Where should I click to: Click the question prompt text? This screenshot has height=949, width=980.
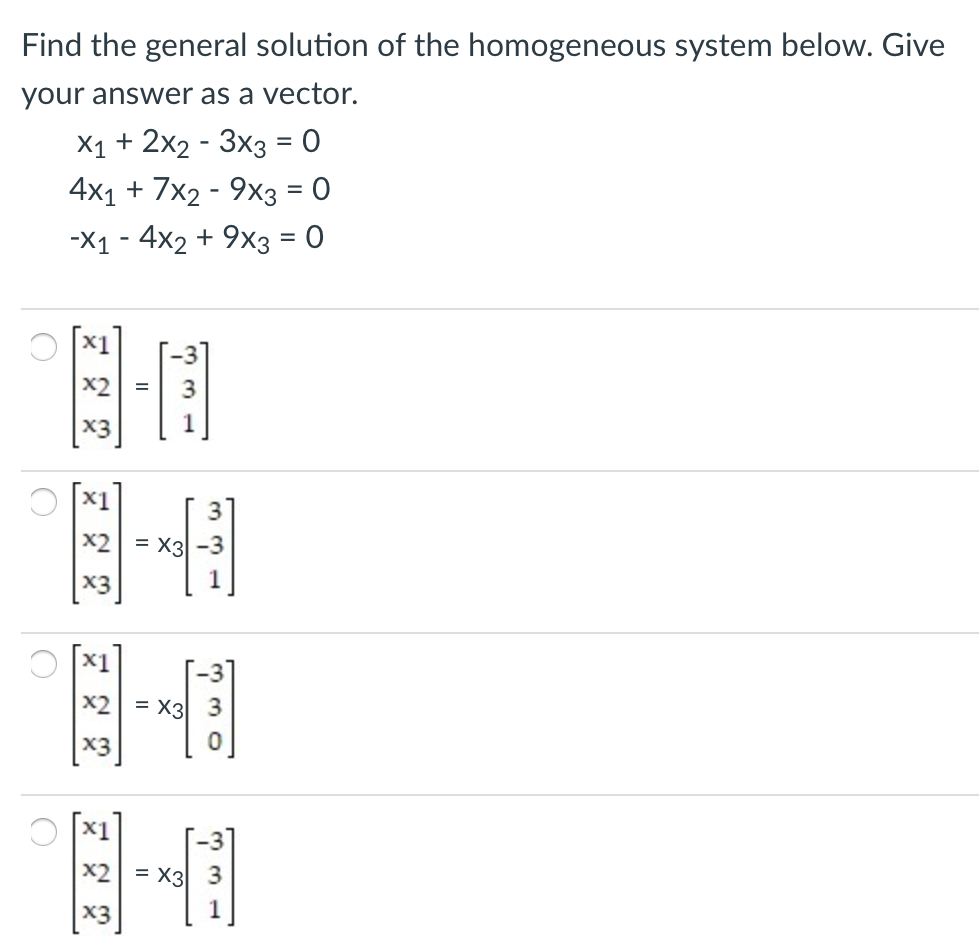[481, 44]
